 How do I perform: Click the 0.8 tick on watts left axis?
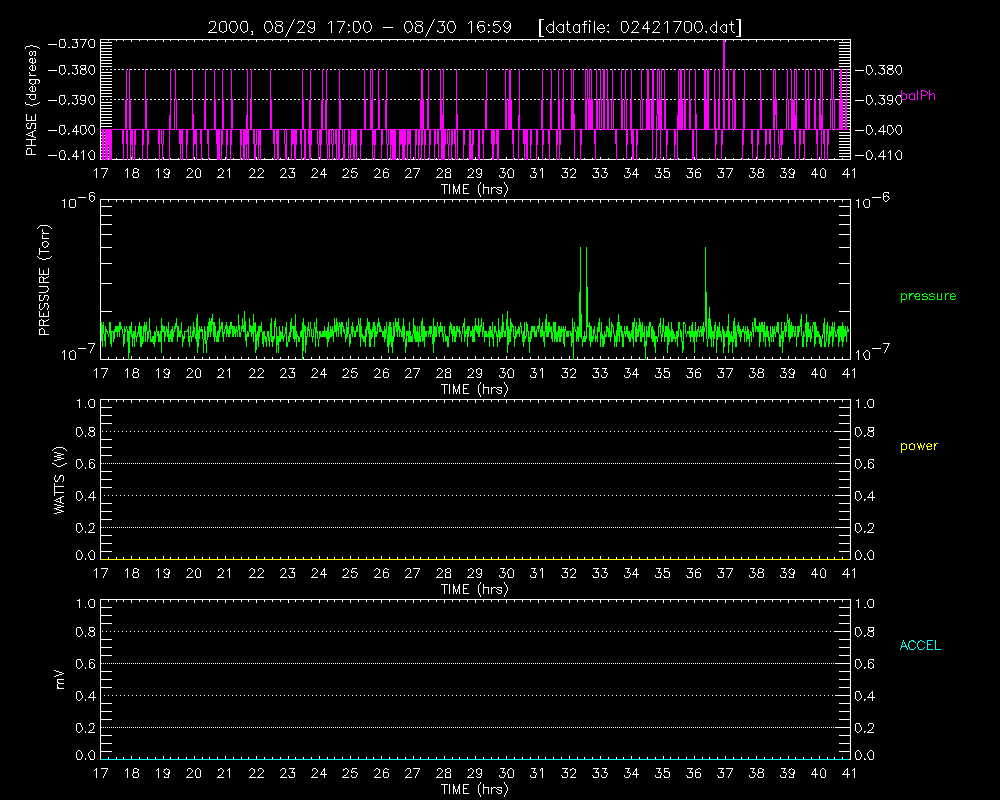(85, 433)
